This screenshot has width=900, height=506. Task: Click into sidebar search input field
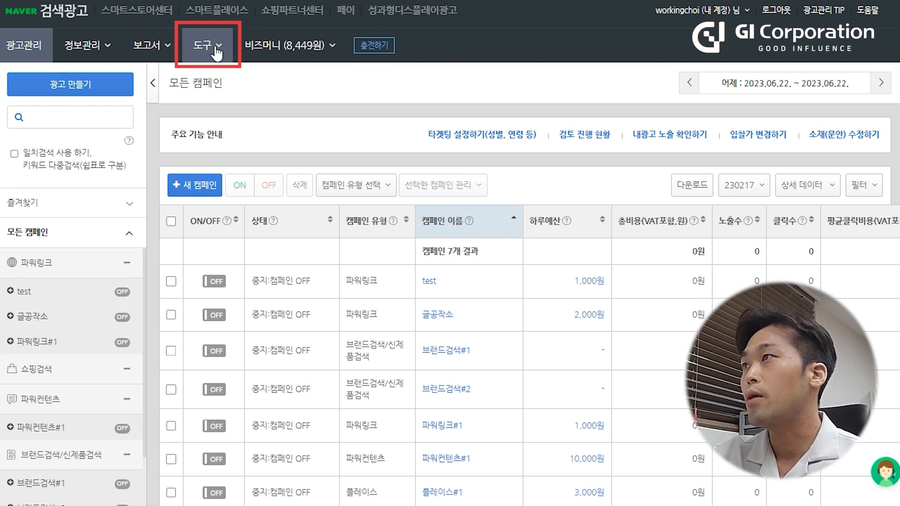70,117
